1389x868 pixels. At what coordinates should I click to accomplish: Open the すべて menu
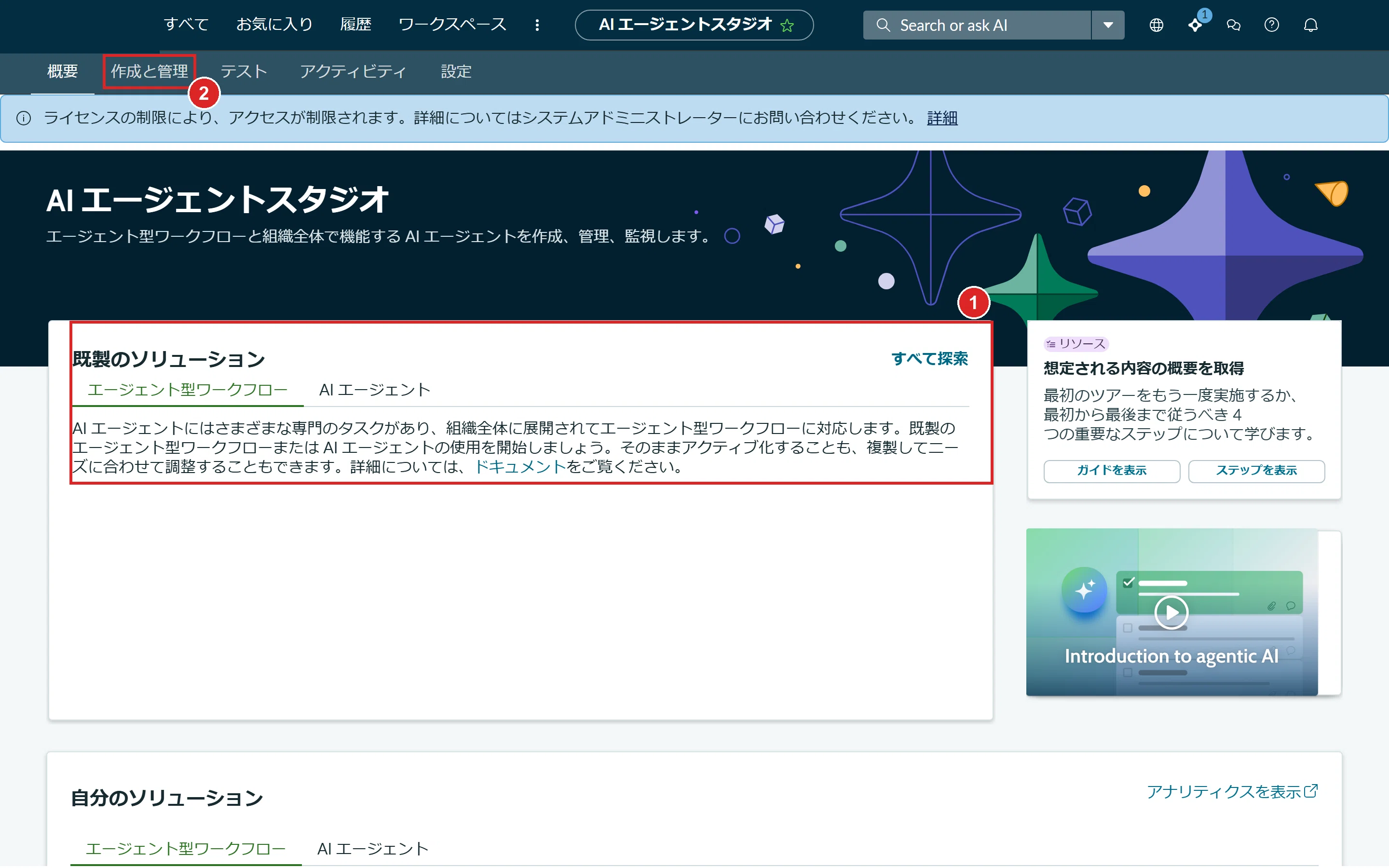186,25
